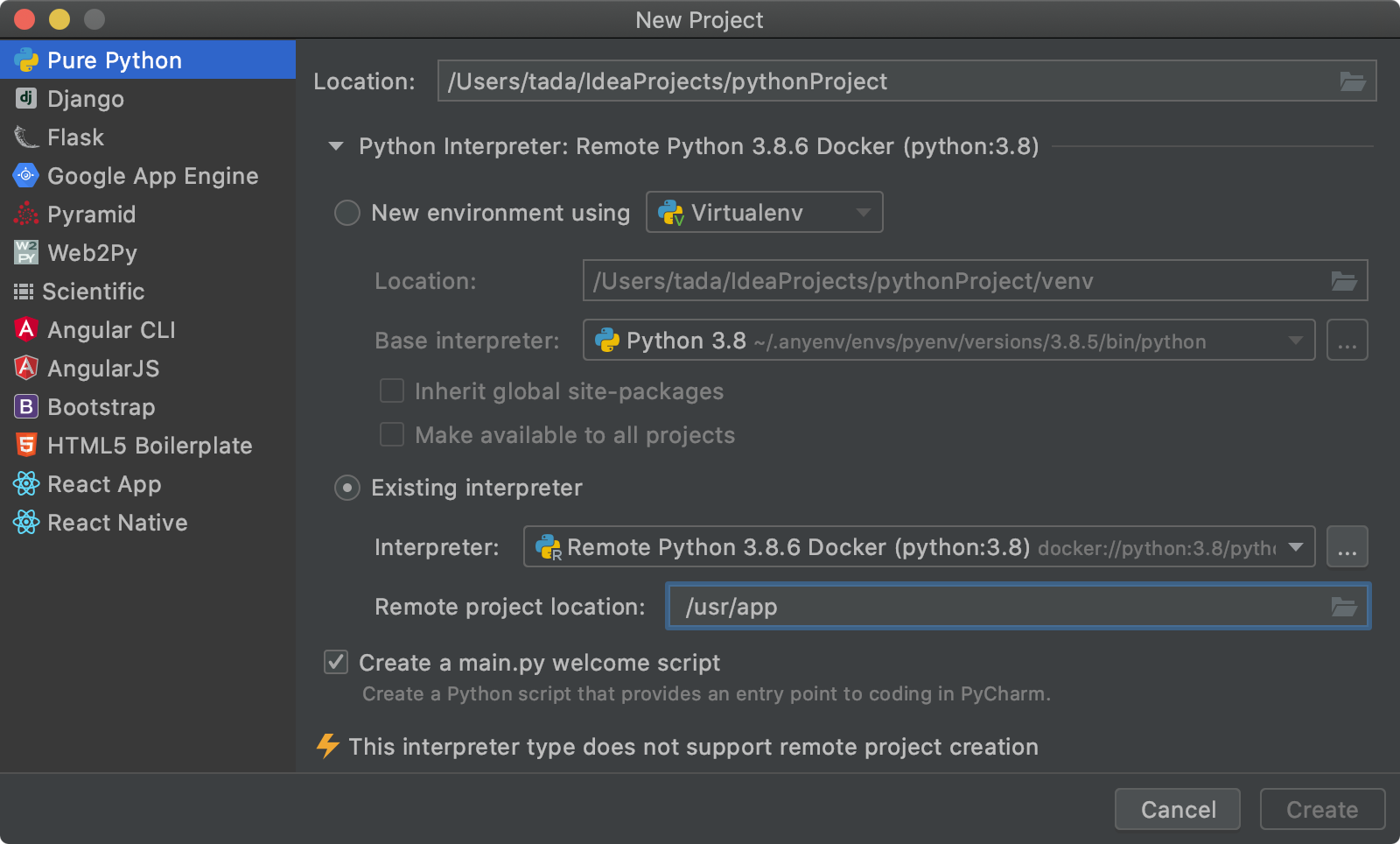Click the Cancel button
Screen dimensions: 1400x844
coord(1177,809)
